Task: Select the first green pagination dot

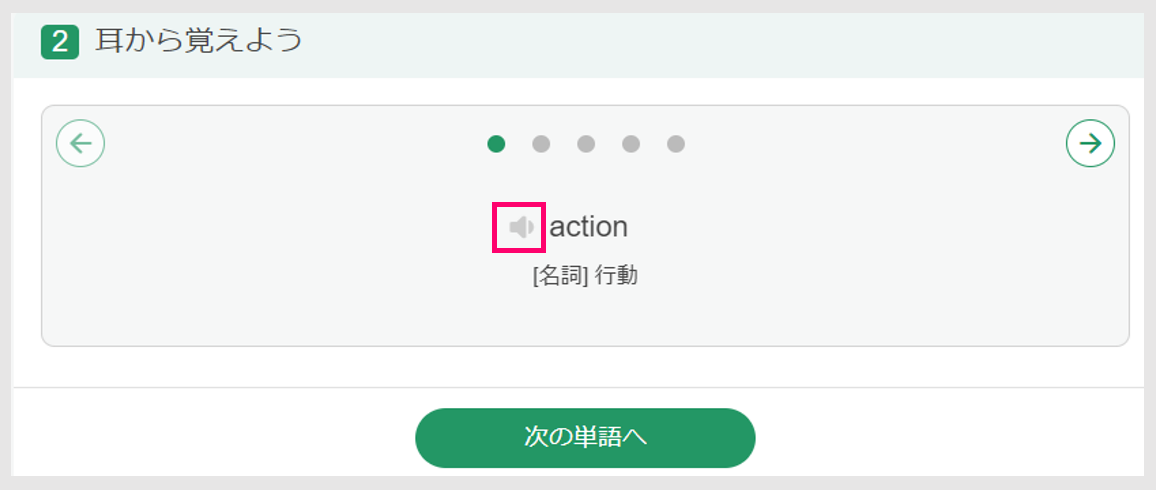Action: coord(496,144)
